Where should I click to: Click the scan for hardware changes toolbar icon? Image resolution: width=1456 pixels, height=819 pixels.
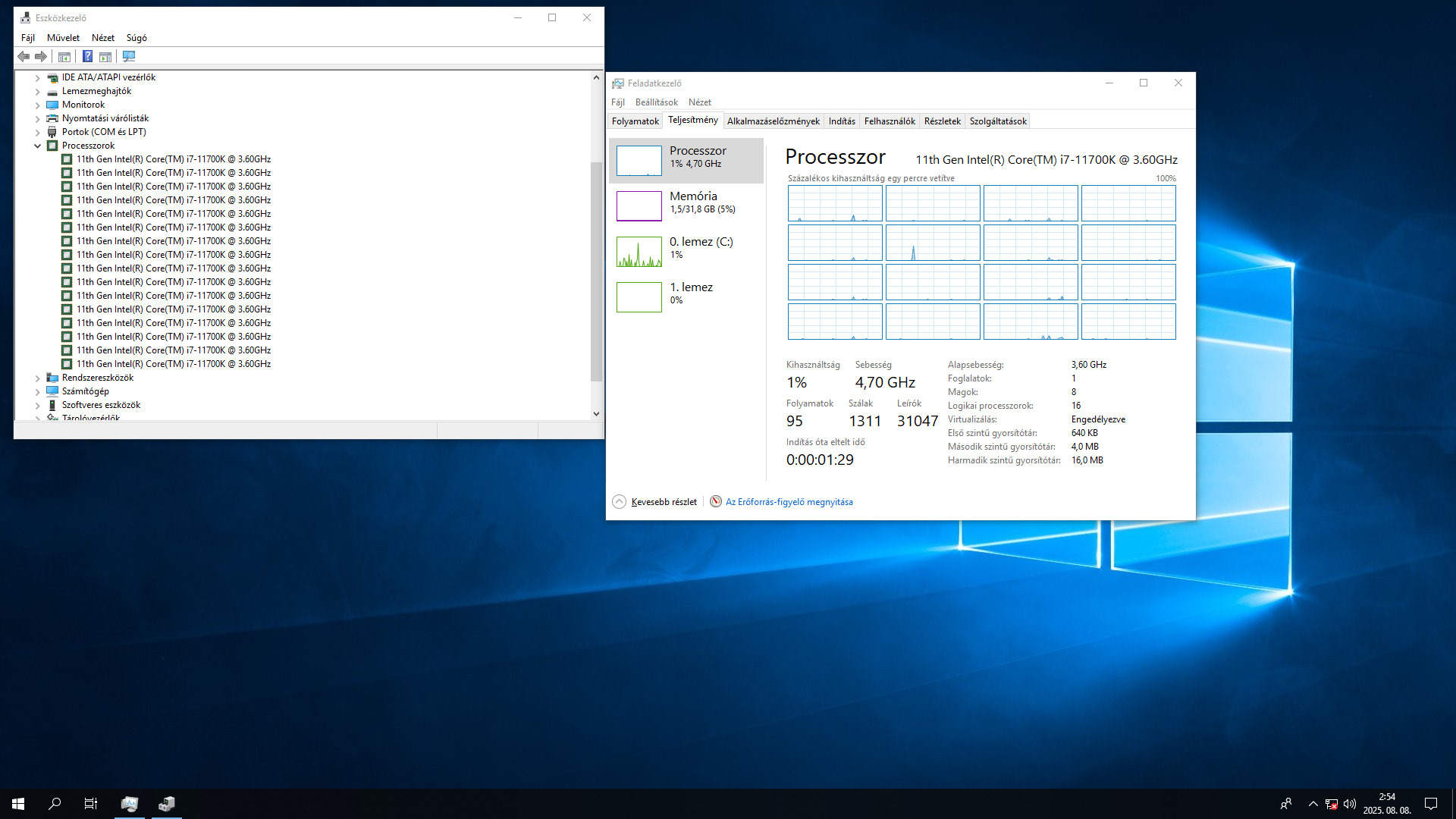coord(129,56)
